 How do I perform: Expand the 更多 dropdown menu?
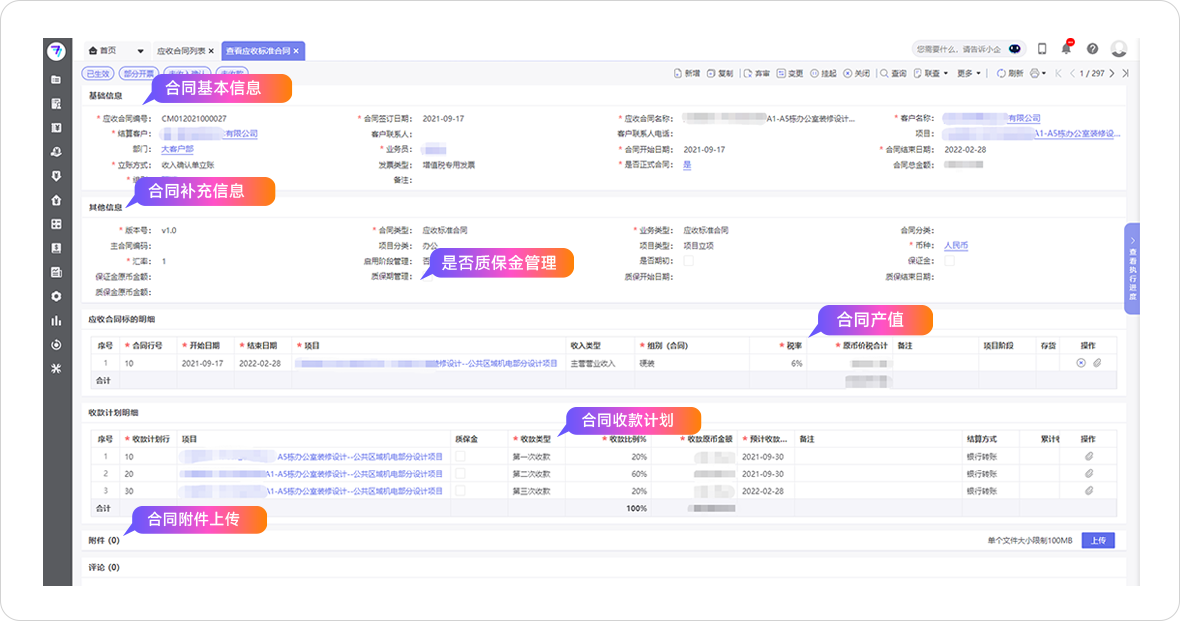968,73
